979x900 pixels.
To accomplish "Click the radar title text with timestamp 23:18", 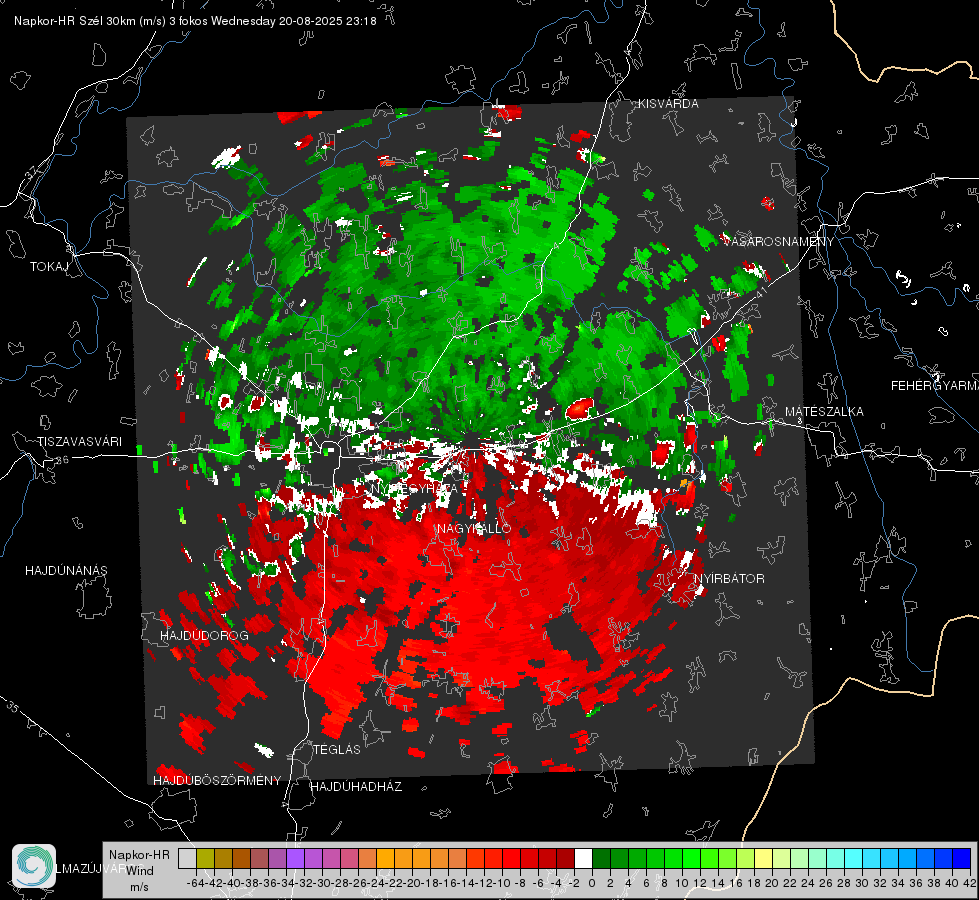I will (195, 21).
